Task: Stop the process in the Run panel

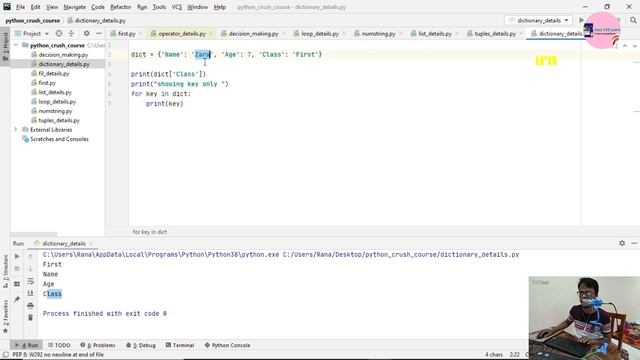Action: click(17, 269)
